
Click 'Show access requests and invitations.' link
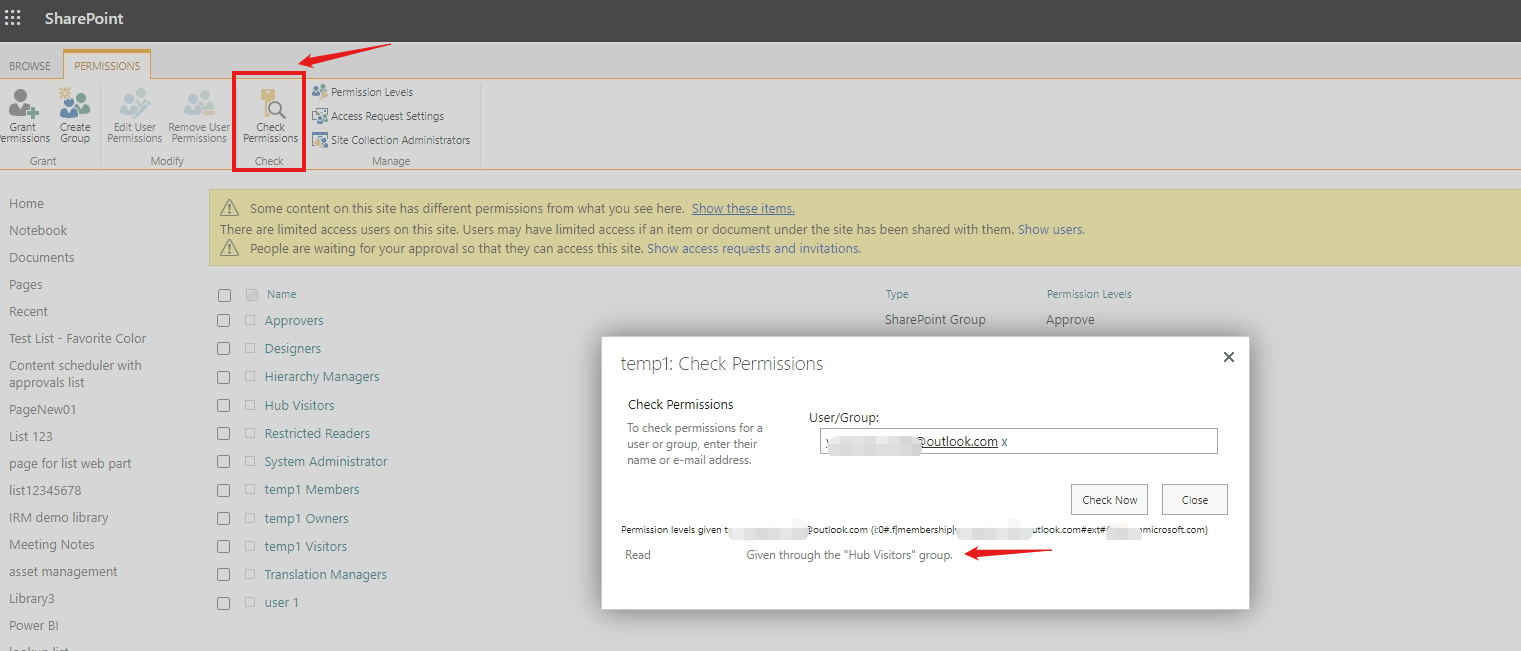[x=754, y=248]
